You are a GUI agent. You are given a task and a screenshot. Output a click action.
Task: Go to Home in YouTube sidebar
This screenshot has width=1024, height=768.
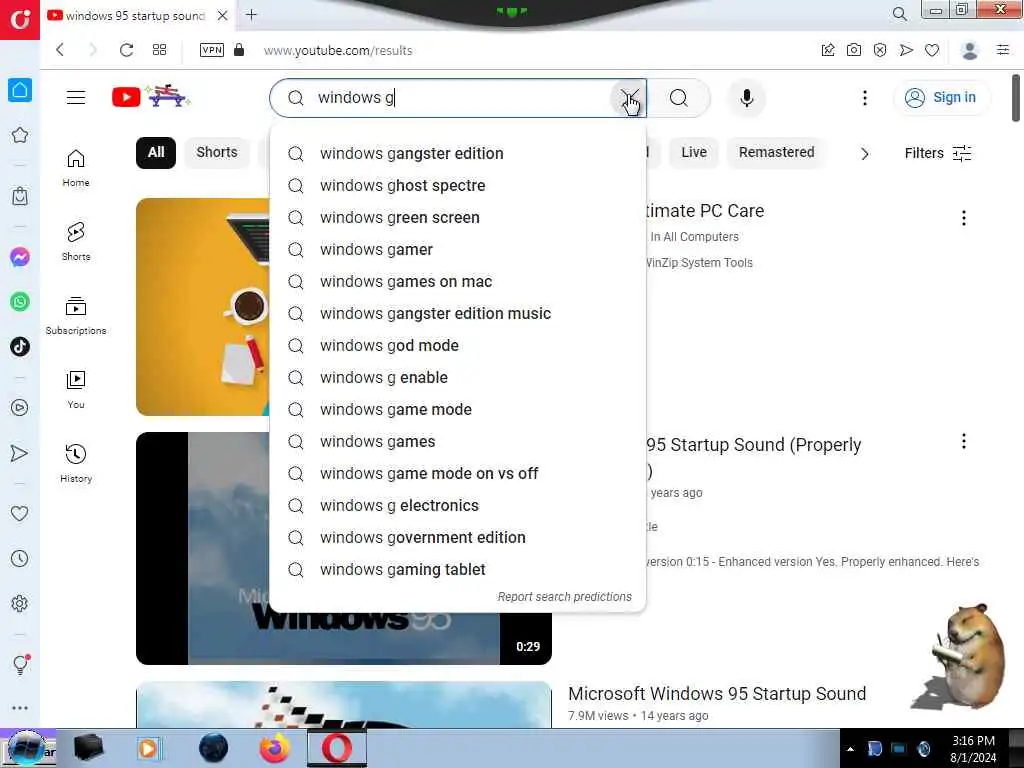76,168
